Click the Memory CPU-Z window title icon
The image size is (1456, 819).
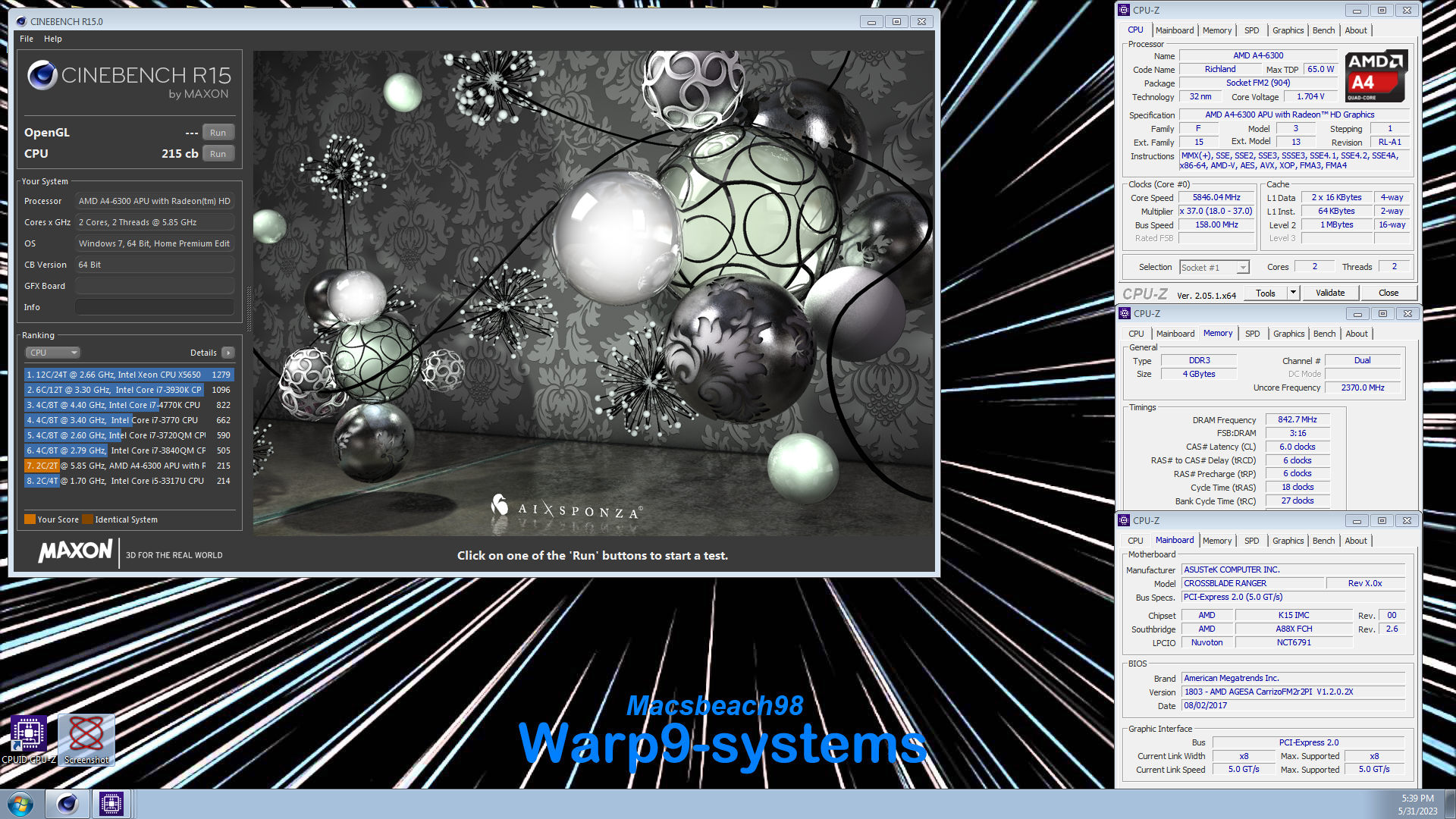tap(1124, 313)
